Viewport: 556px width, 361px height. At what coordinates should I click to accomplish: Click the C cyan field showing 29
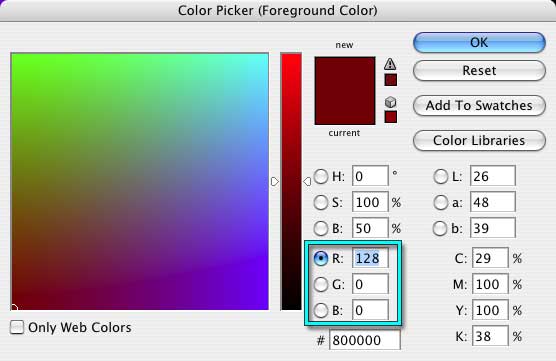pos(490,258)
